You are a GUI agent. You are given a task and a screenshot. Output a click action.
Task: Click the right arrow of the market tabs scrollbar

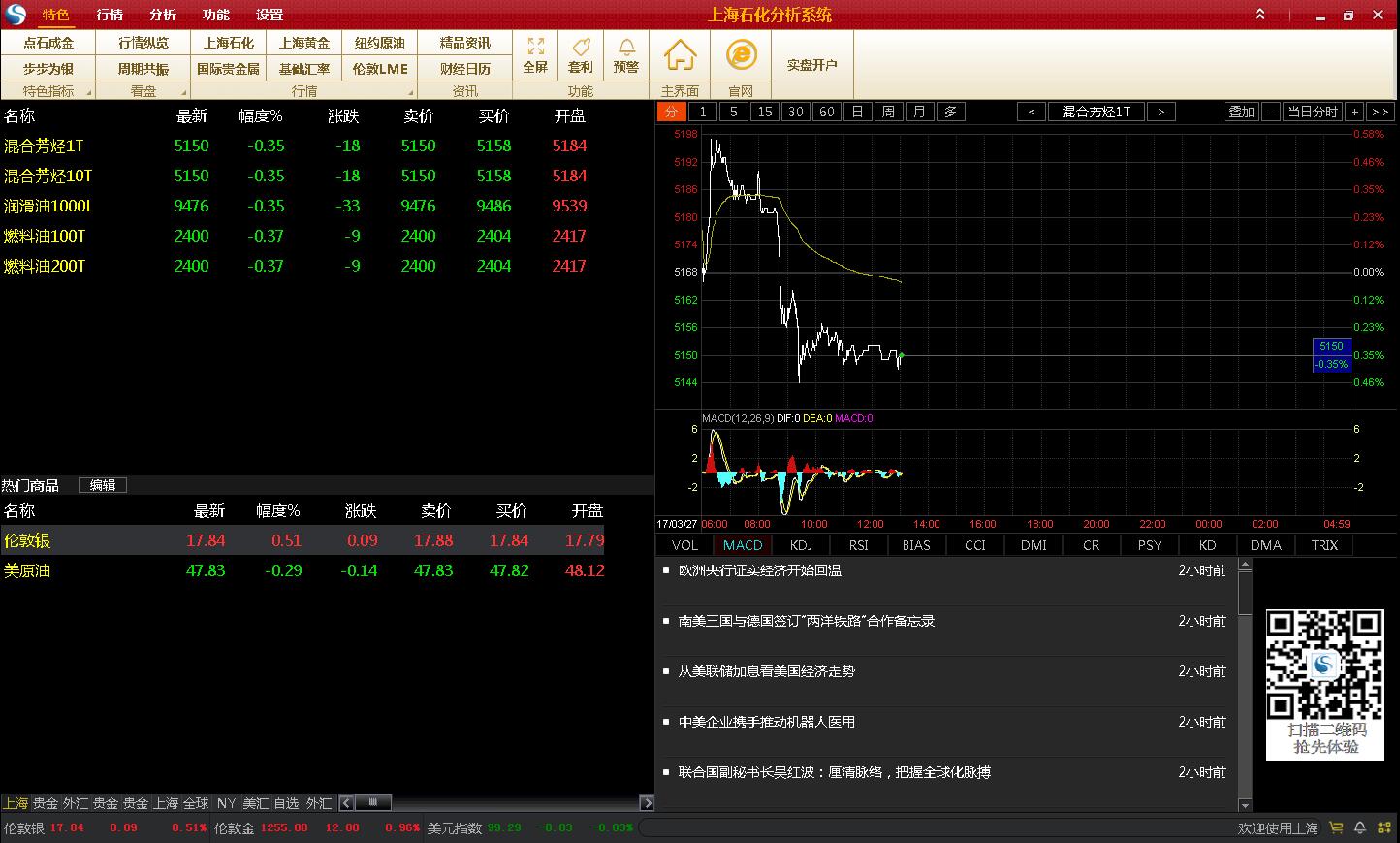click(x=648, y=803)
